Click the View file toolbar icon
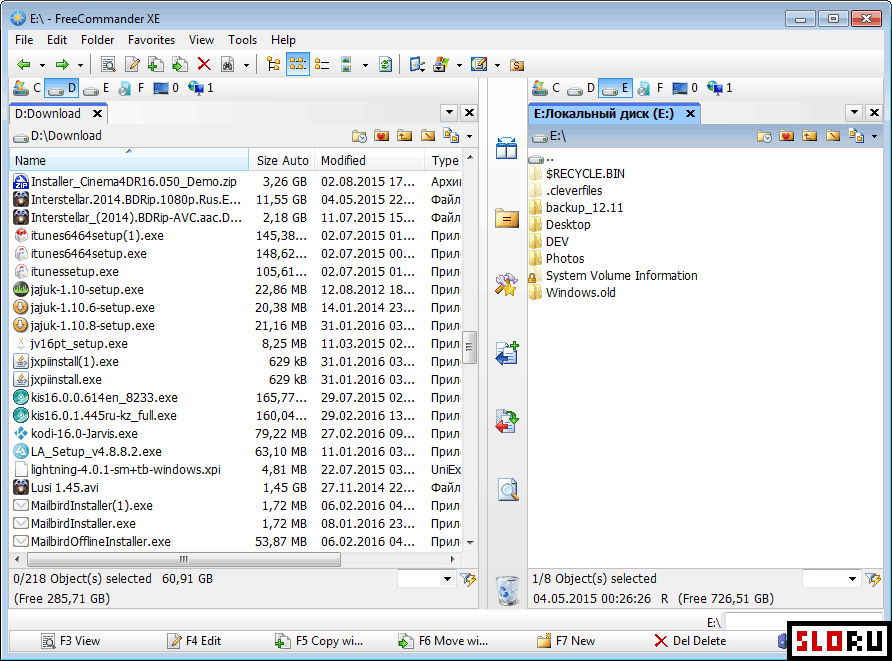Screen dimensions: 892x661 108,65
